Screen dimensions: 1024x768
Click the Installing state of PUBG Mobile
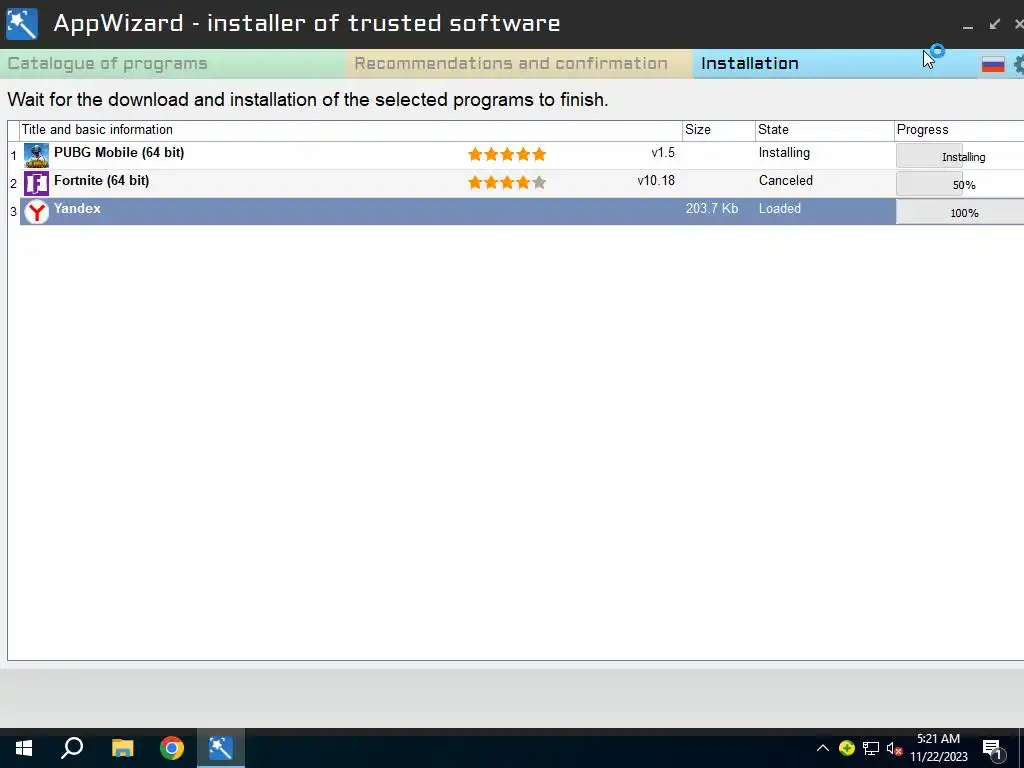tap(784, 153)
